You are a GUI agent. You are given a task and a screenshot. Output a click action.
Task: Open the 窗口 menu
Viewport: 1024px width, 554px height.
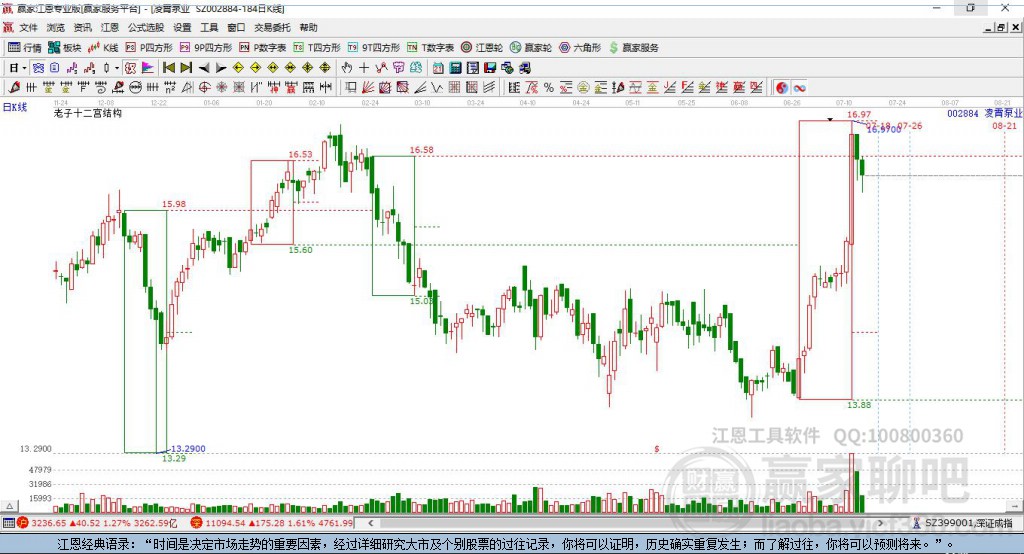point(236,27)
